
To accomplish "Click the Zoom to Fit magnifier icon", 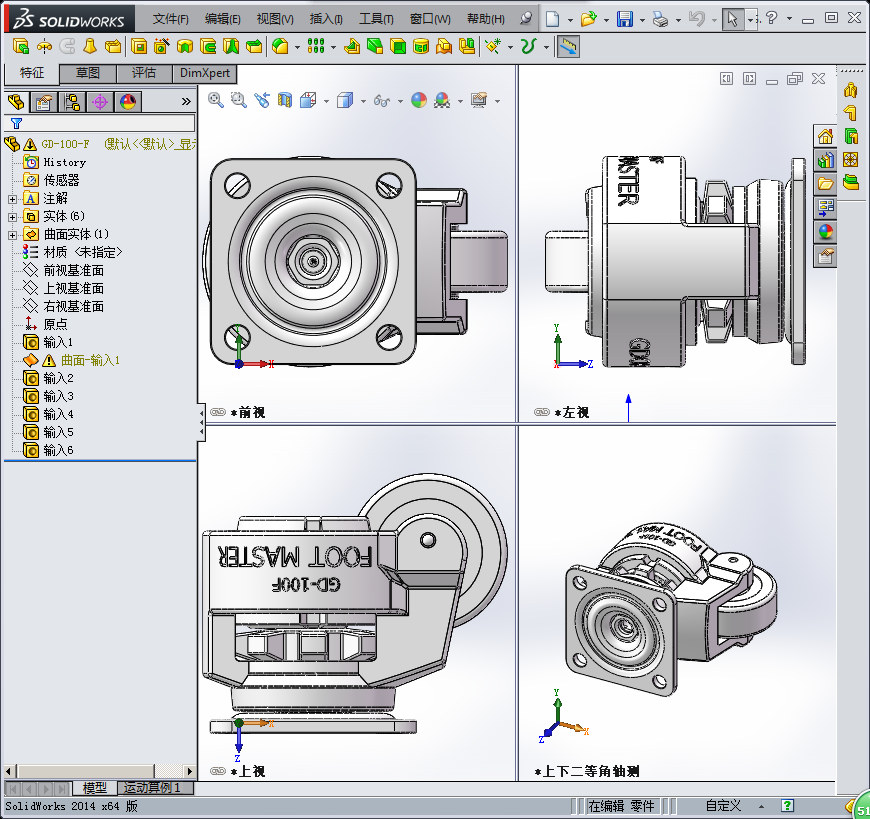I will pos(216,99).
